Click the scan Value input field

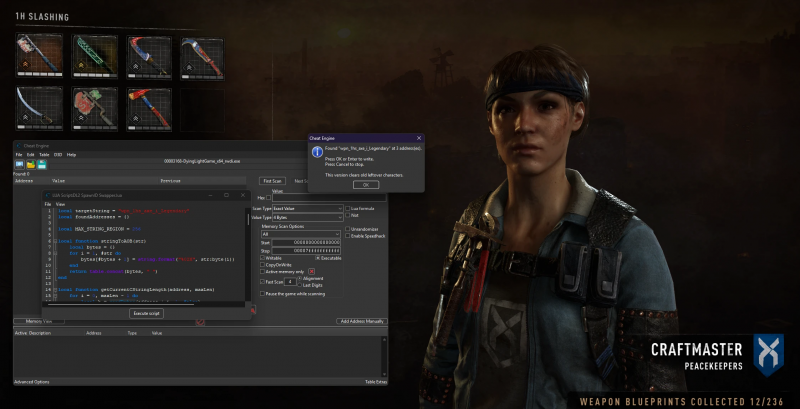(x=329, y=197)
